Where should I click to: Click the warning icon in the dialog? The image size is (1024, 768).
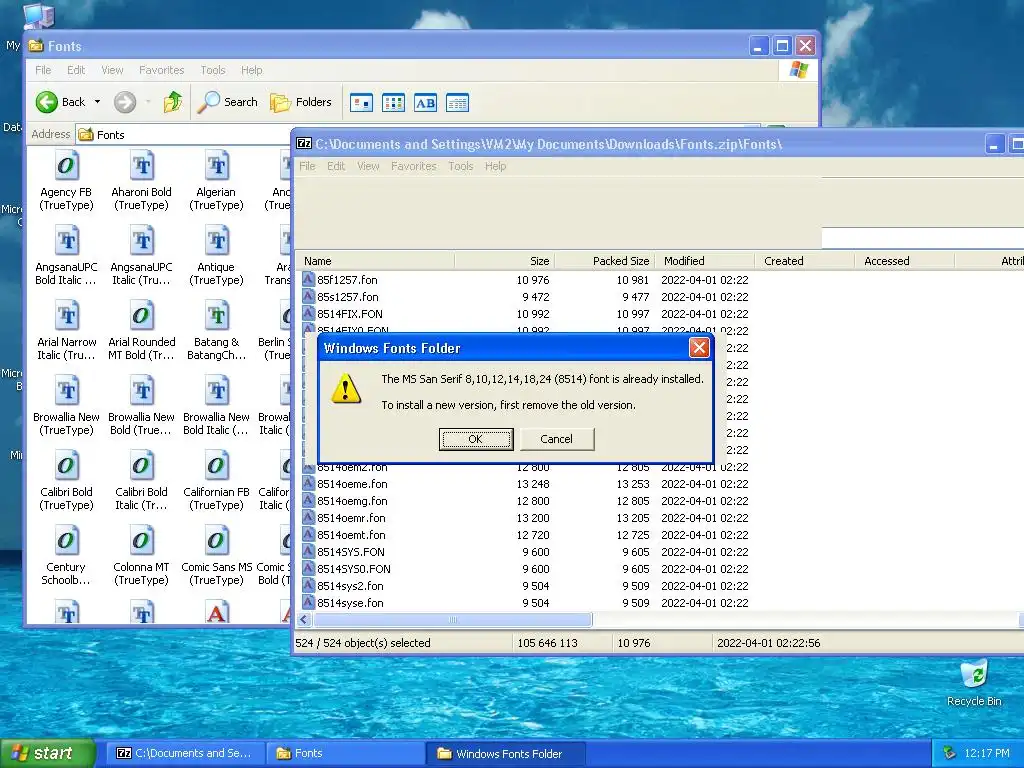pyautogui.click(x=345, y=389)
